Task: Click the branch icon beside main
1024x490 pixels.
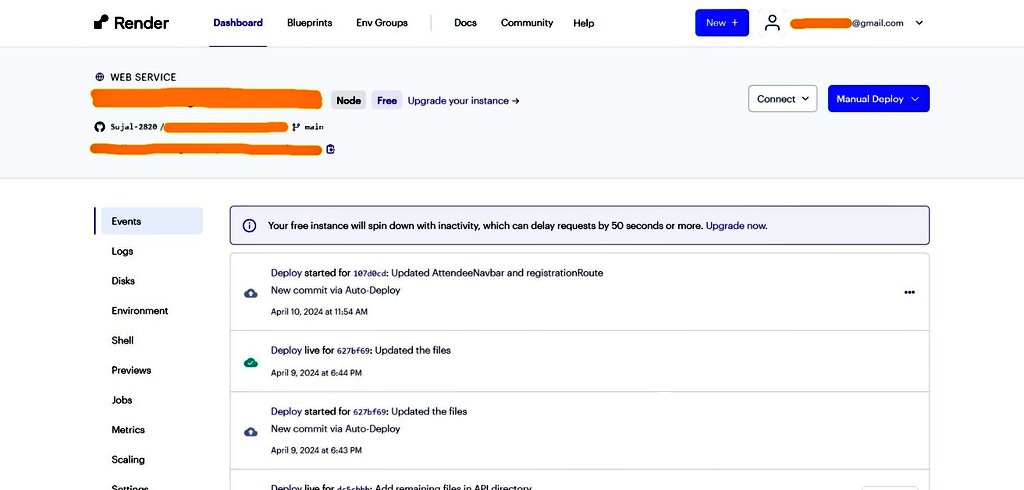Action: [296, 127]
